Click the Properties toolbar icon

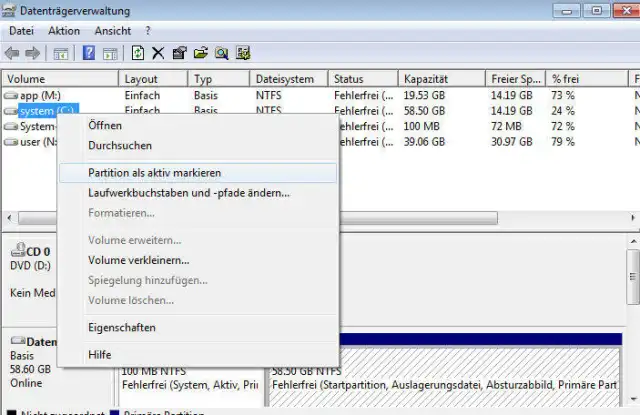tap(180, 53)
